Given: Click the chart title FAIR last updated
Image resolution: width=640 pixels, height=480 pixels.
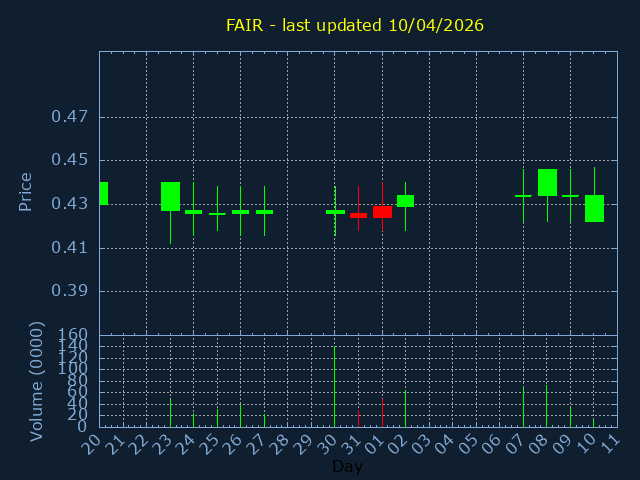Looking at the screenshot, I should pyautogui.click(x=355, y=25).
